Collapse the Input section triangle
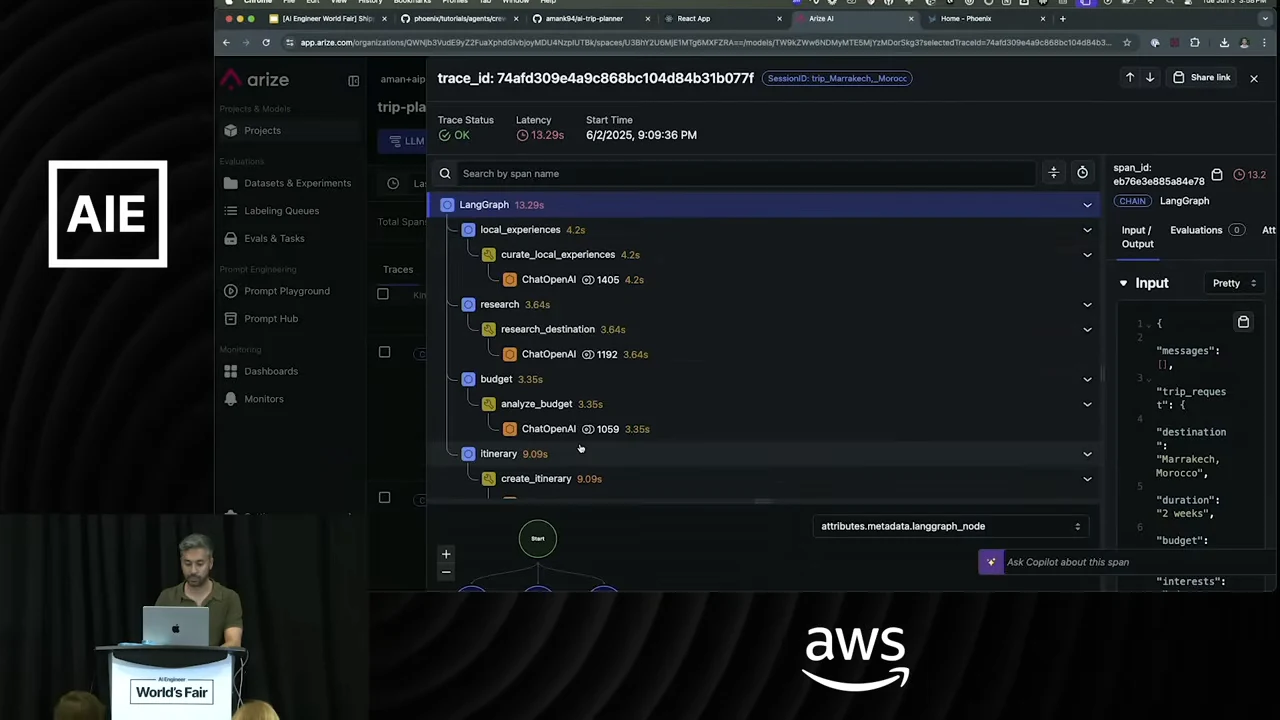This screenshot has height=720, width=1280. (x=1123, y=284)
